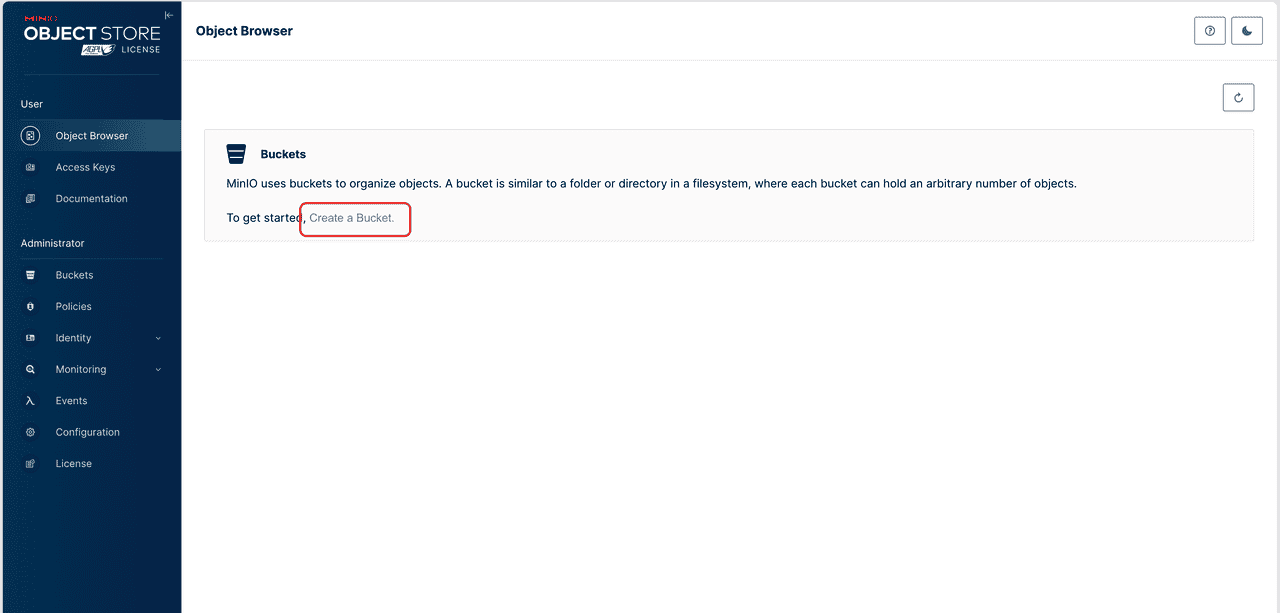This screenshot has height=613, width=1280.
Task: Open the Object Browser menu item
Action: tap(91, 136)
